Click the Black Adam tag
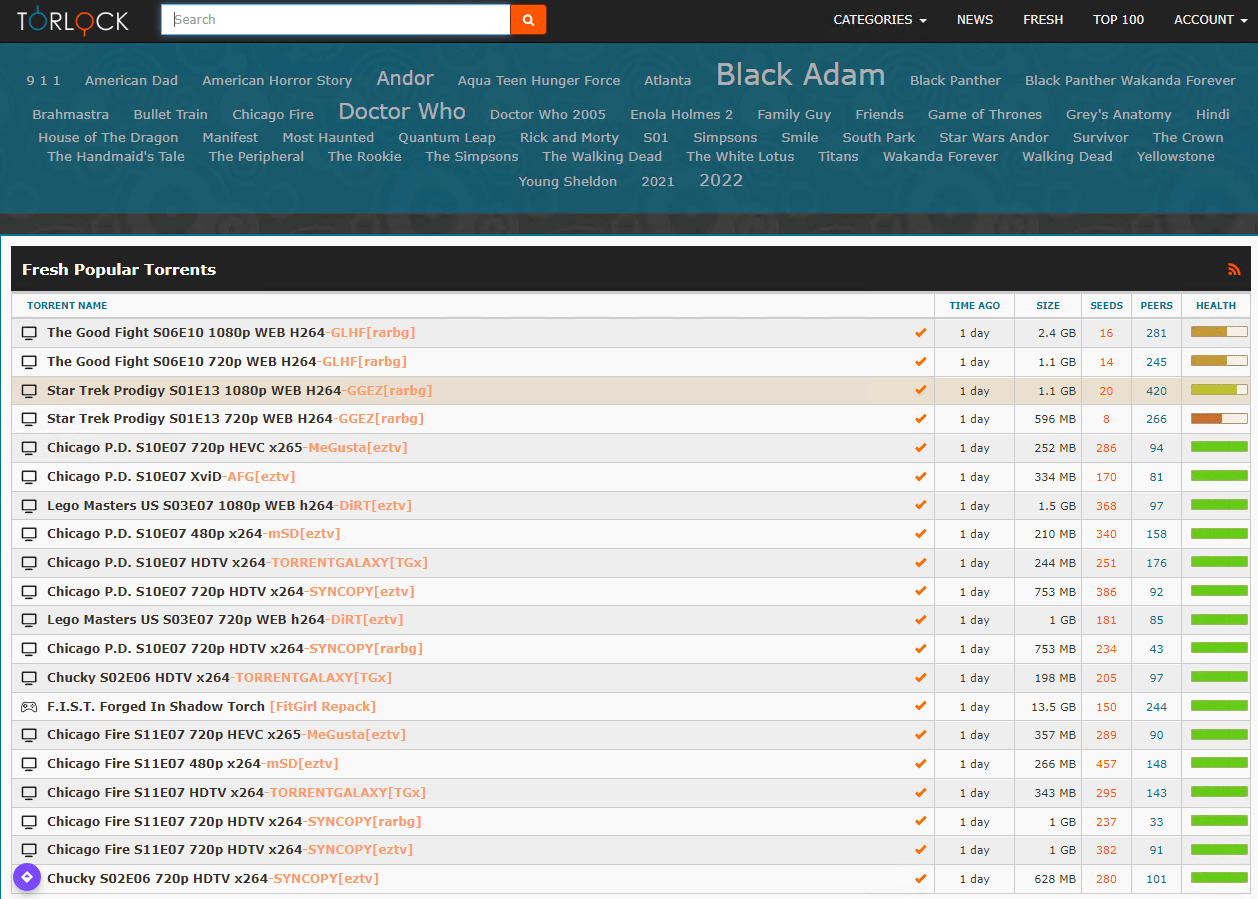 (800, 75)
